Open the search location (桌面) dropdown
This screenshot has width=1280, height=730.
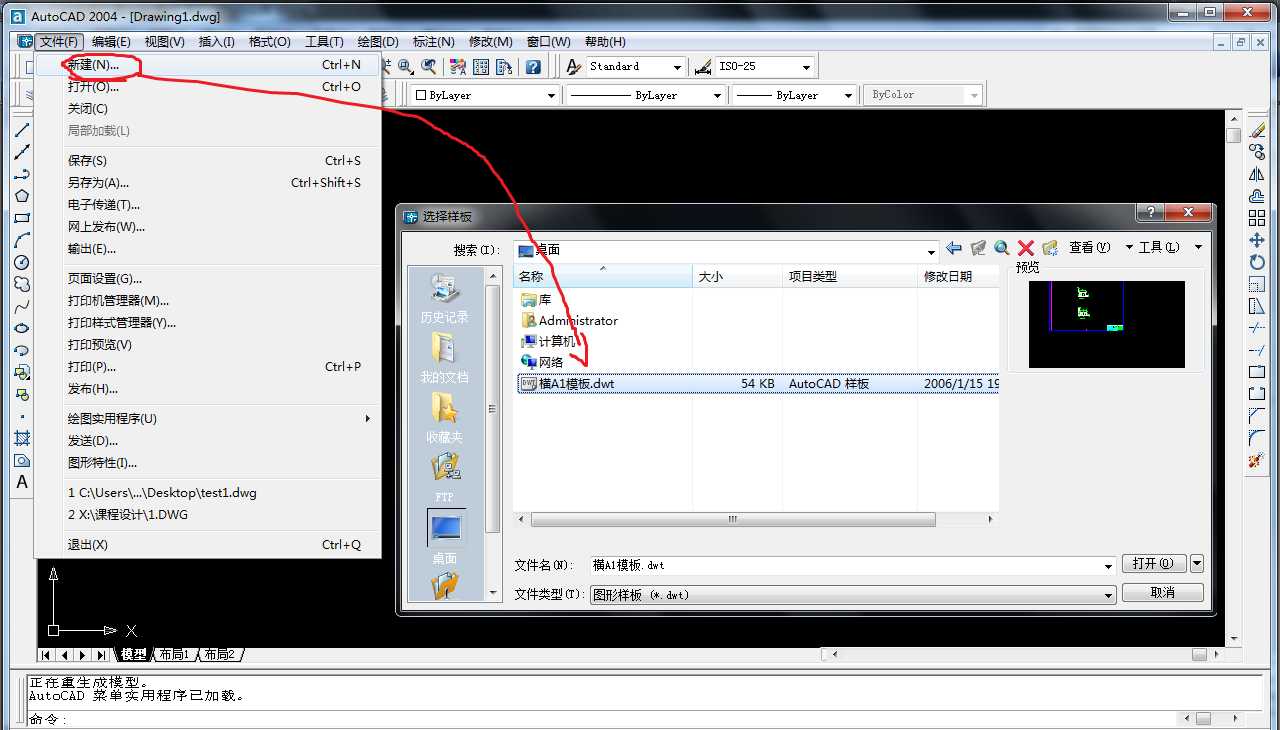tap(931, 250)
